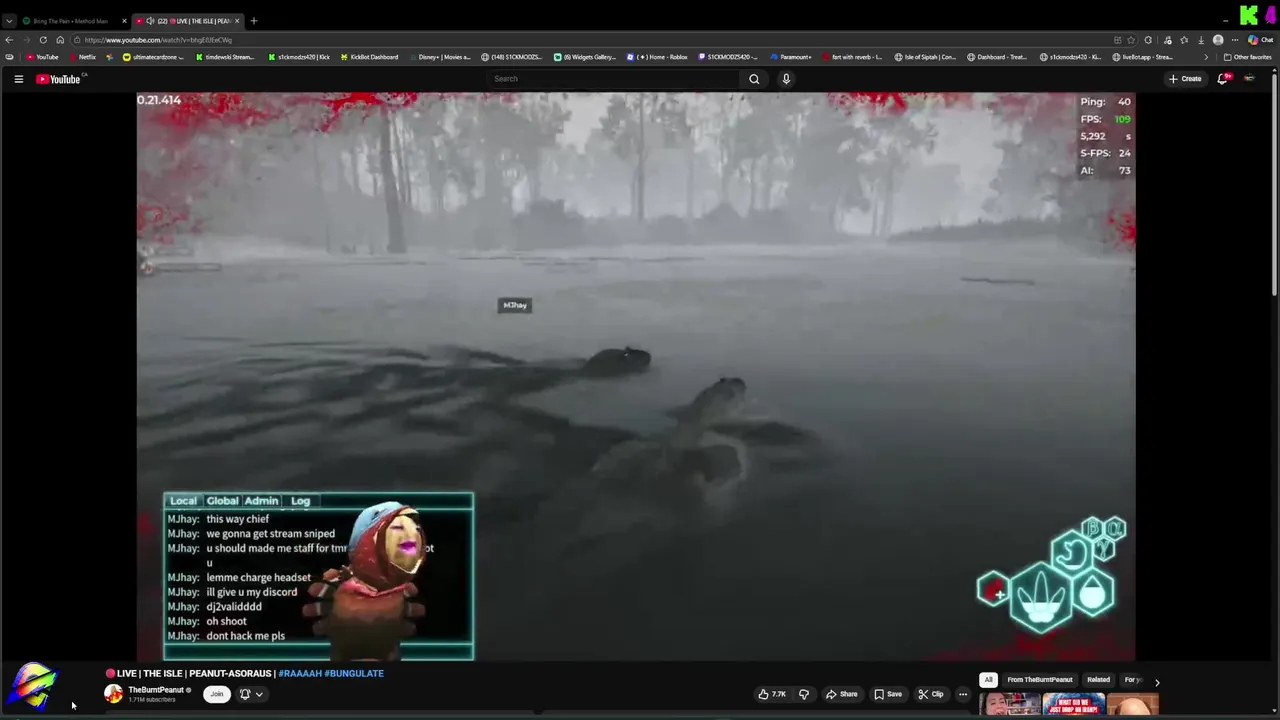The width and height of the screenshot is (1280, 720).
Task: Open the timdewski Stream bookmark
Action: pos(225,57)
